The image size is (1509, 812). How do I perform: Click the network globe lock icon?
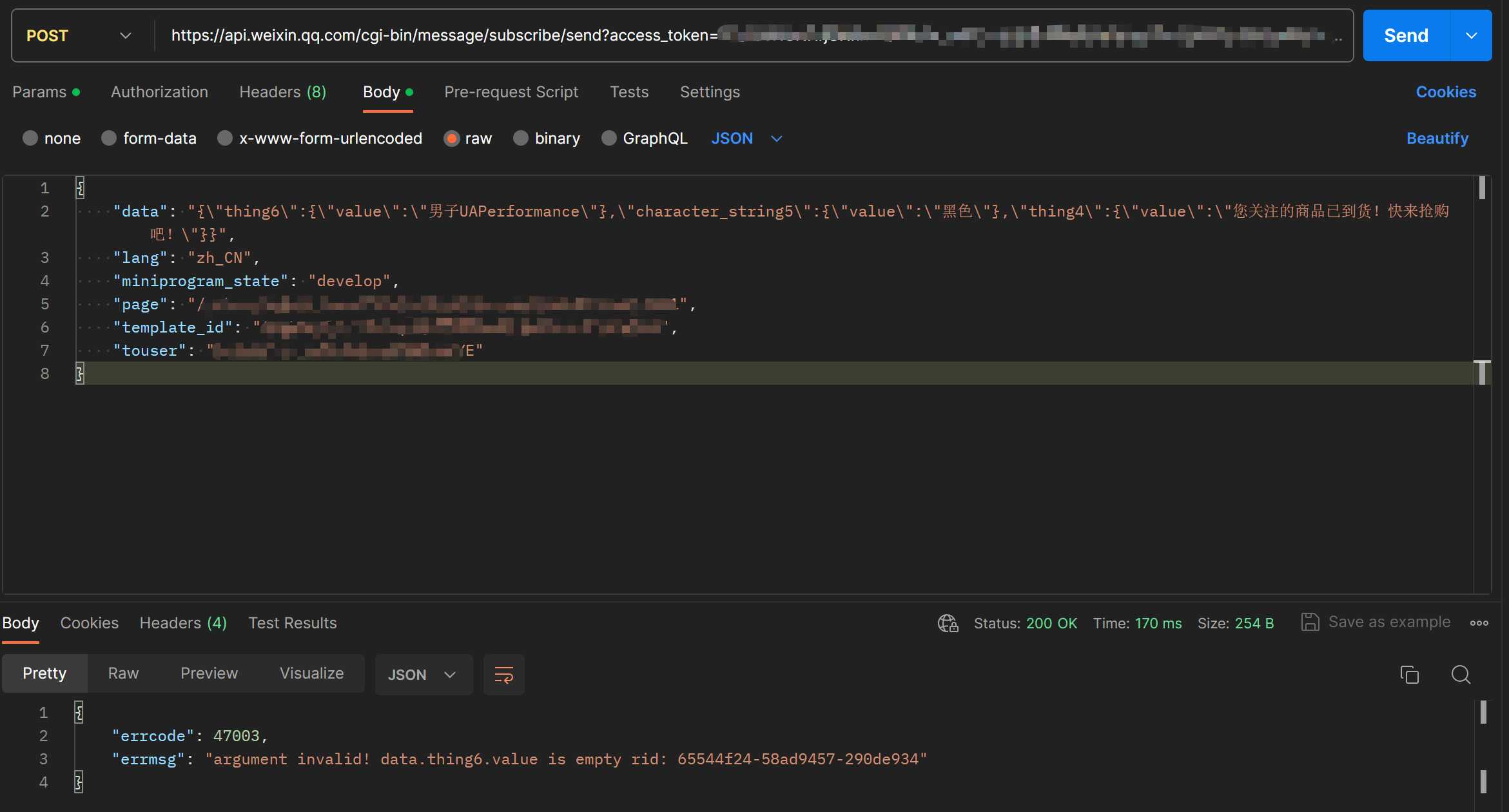tap(948, 623)
